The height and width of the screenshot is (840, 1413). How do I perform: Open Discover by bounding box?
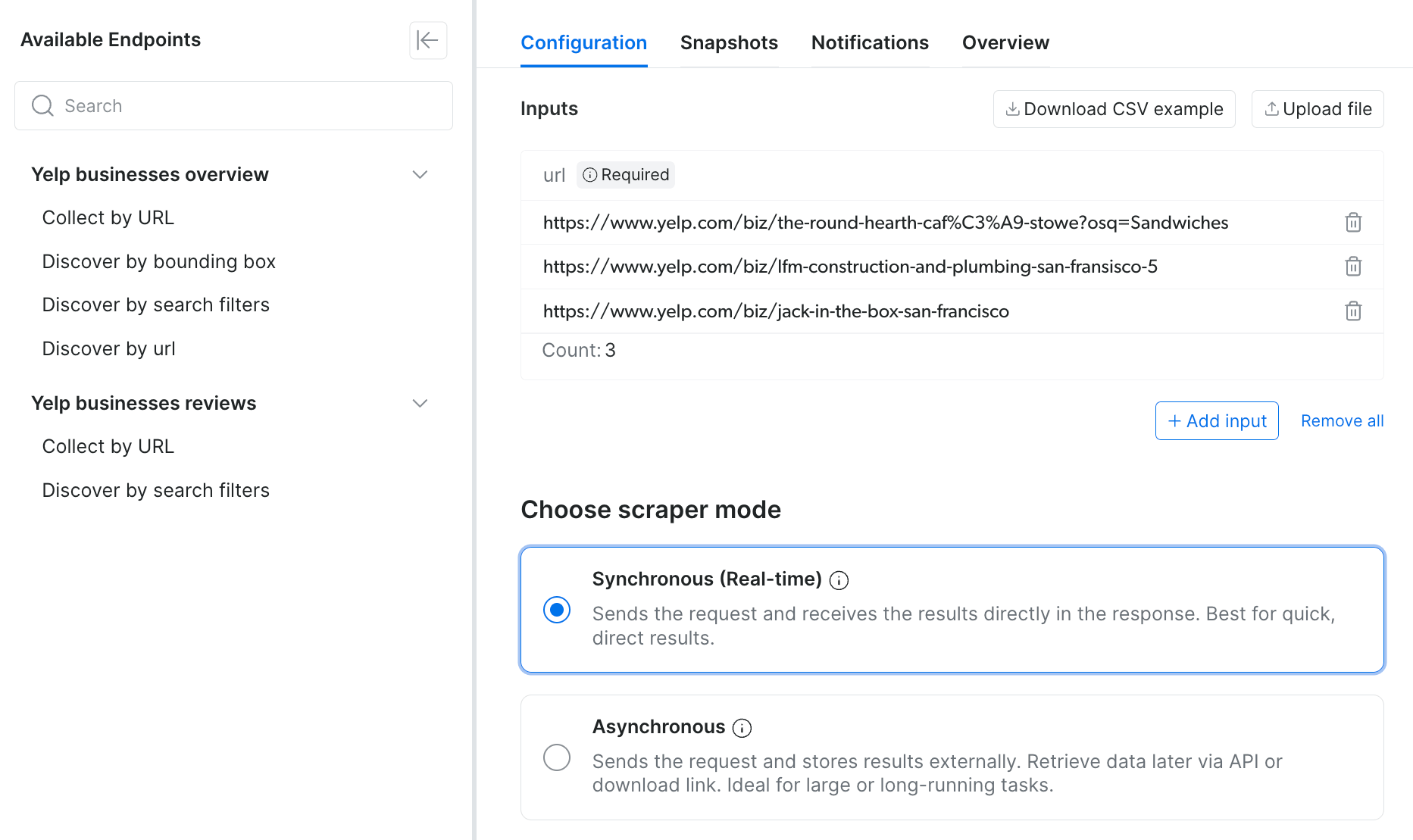pos(159,261)
